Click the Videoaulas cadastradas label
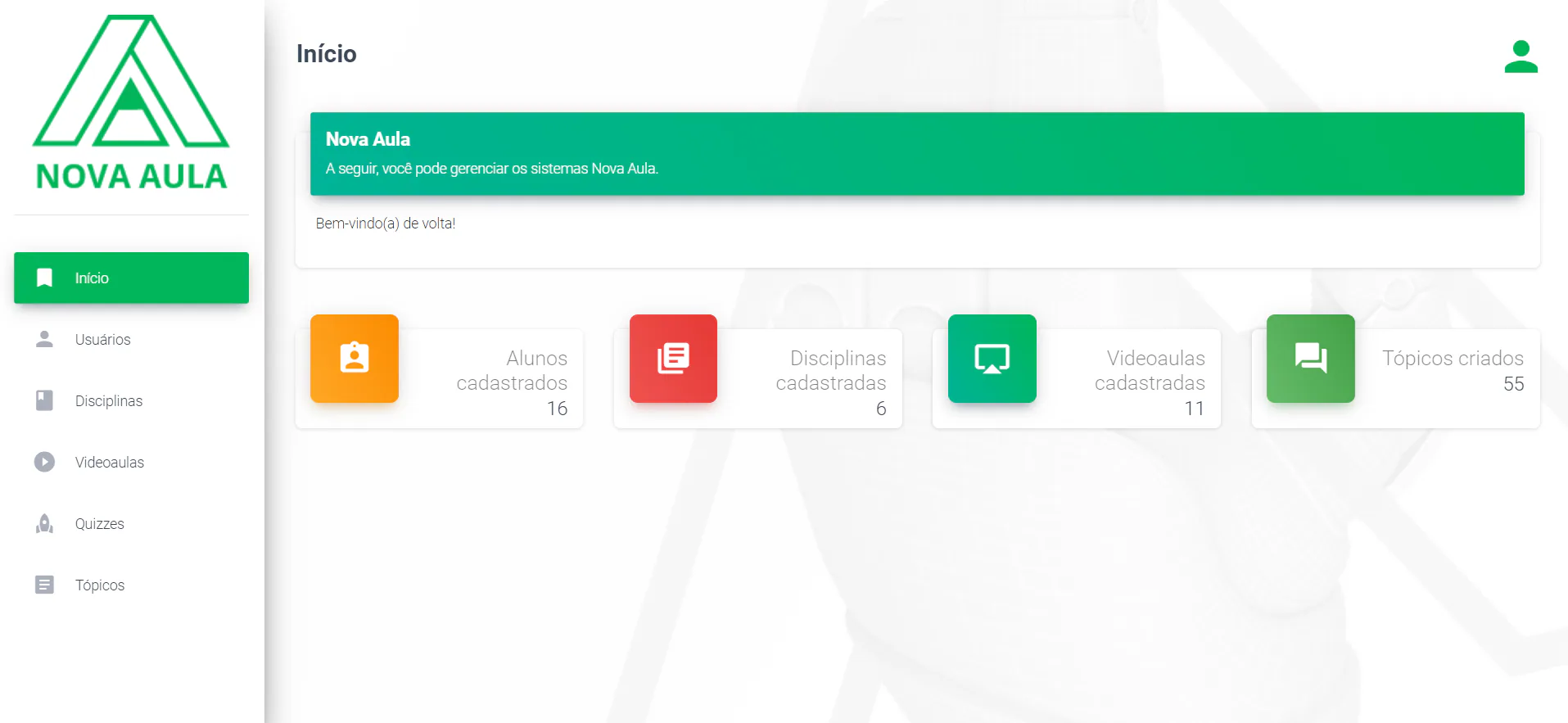The height and width of the screenshot is (723, 1568). (x=1150, y=370)
